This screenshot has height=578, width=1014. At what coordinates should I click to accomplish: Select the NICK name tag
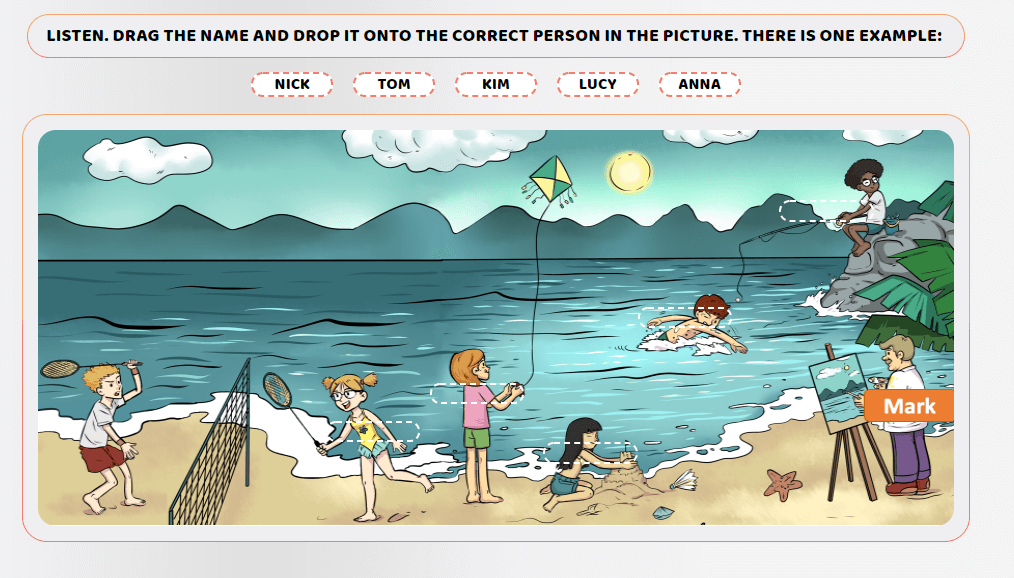[x=292, y=84]
